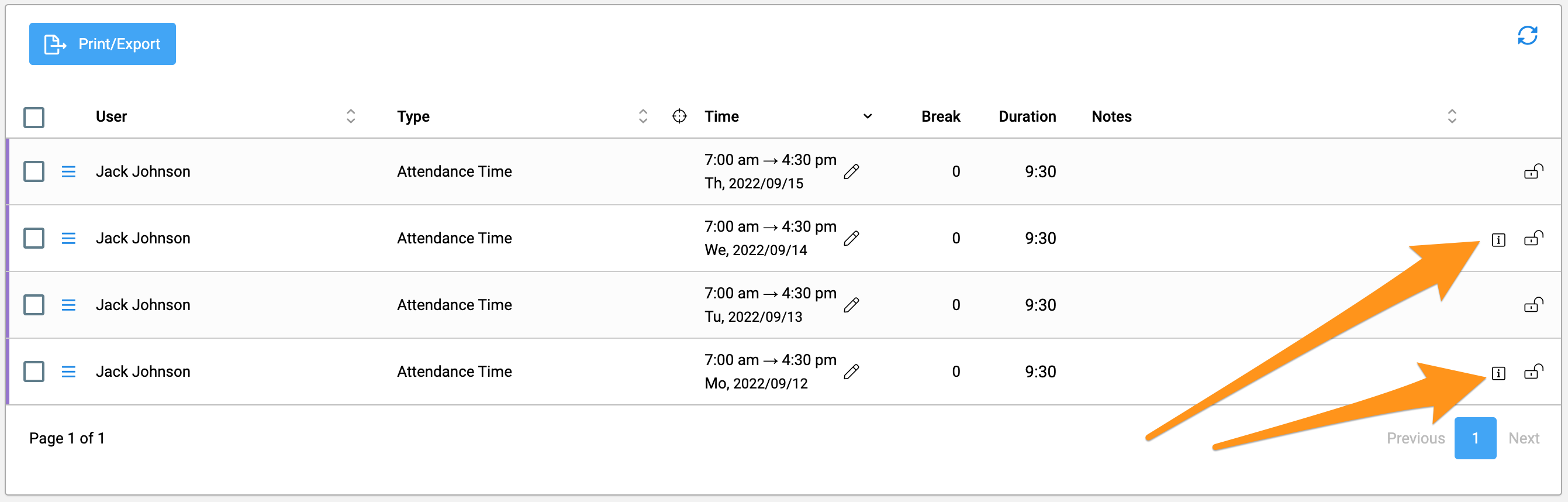
Task: Check the box for the 2022/09/15 row
Action: pos(34,171)
